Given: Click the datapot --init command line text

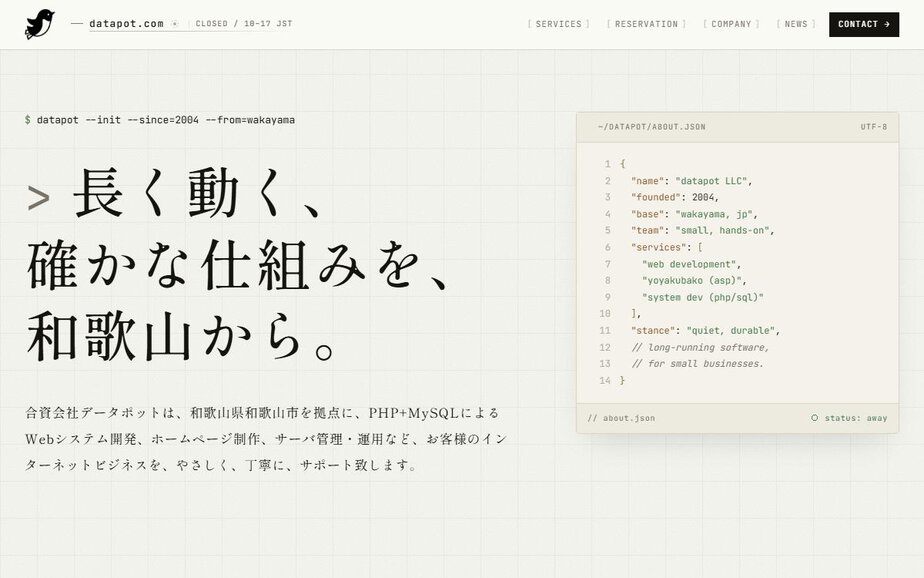Looking at the screenshot, I should point(166,120).
